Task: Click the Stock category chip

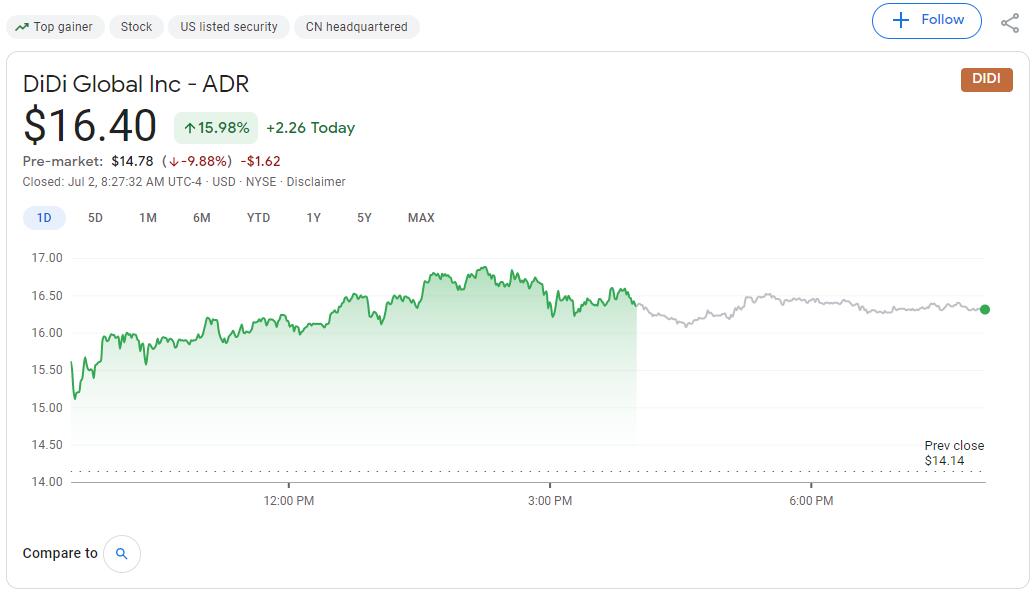Action: click(x=136, y=27)
